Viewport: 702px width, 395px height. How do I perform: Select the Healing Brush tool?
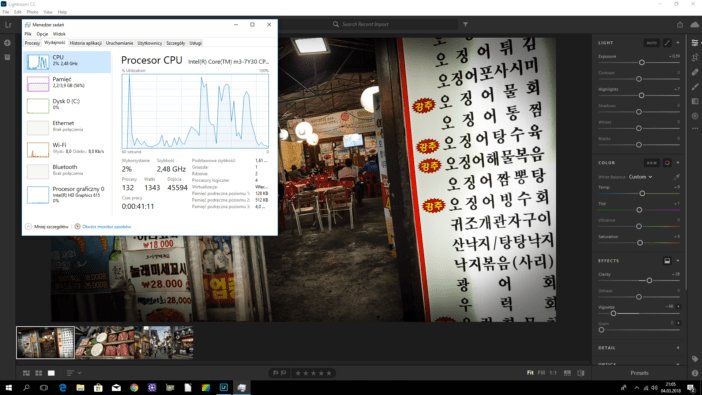(x=695, y=72)
